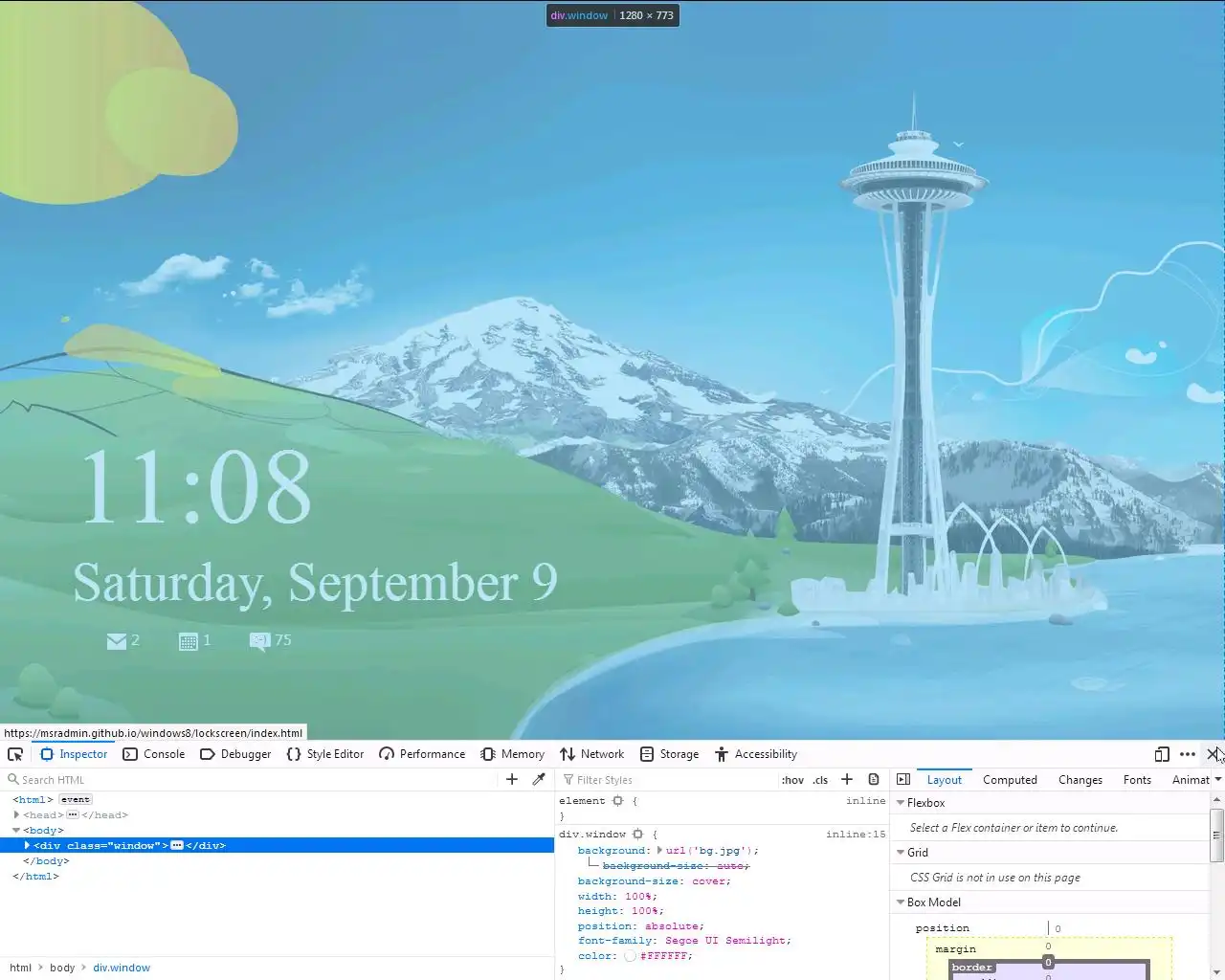Edit the font-family Segoe UI Semilight value
The height and width of the screenshot is (980, 1225).
[724, 941]
